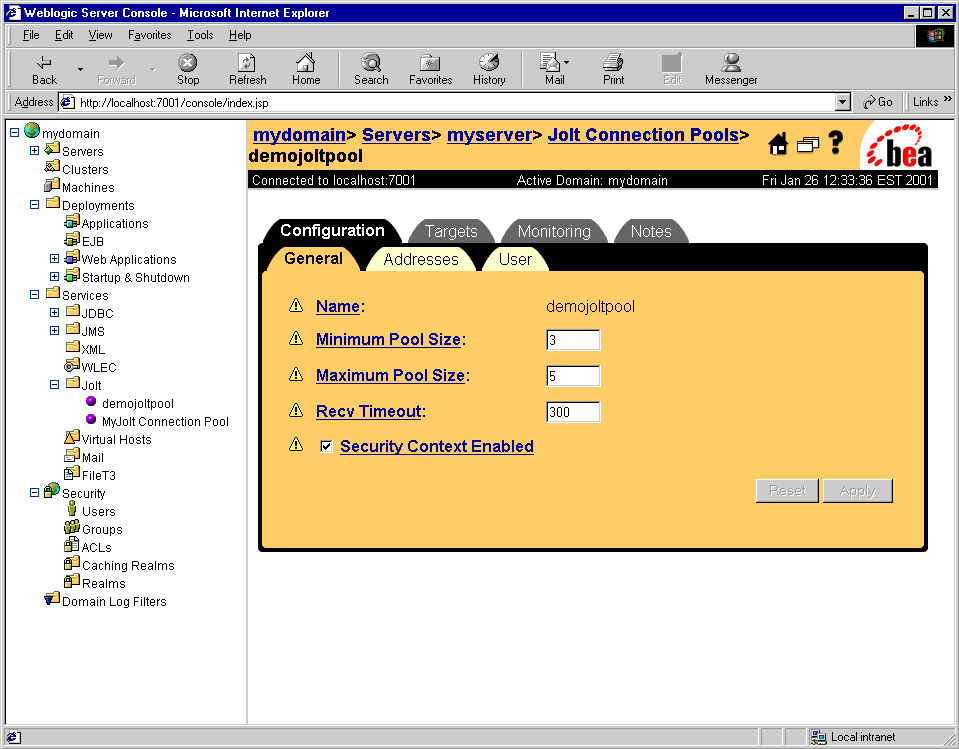Open the Search panel via its toolbar icon
959x749 pixels.
click(x=371, y=68)
